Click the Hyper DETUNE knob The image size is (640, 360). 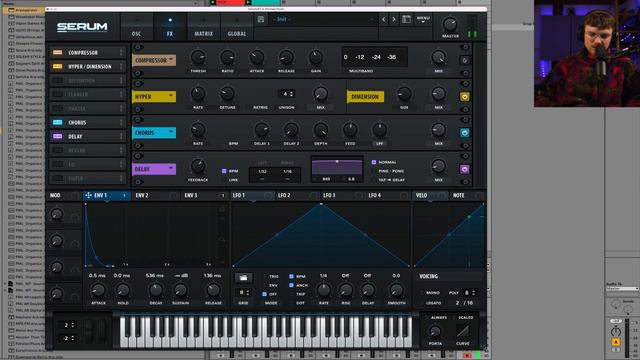pyautogui.click(x=227, y=94)
